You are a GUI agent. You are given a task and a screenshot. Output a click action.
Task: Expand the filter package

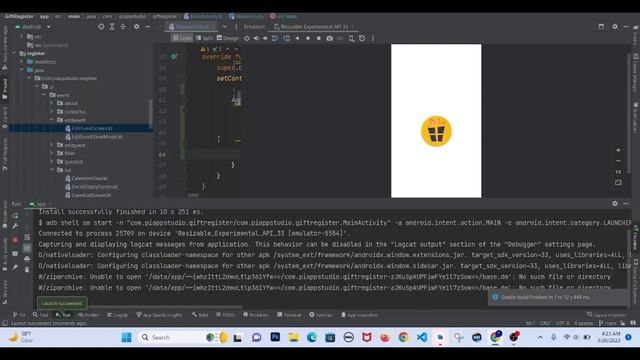pos(52,153)
